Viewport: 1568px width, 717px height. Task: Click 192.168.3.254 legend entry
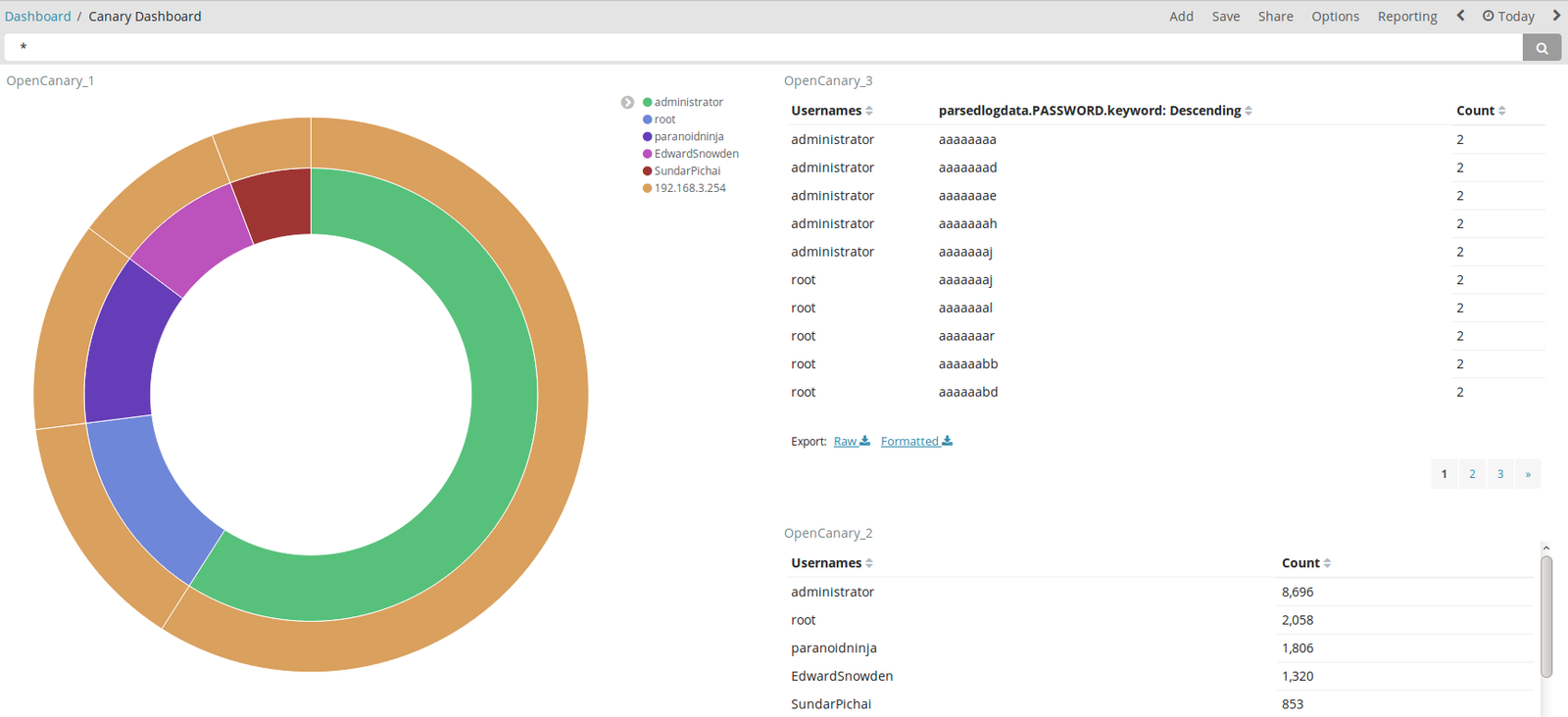point(684,188)
